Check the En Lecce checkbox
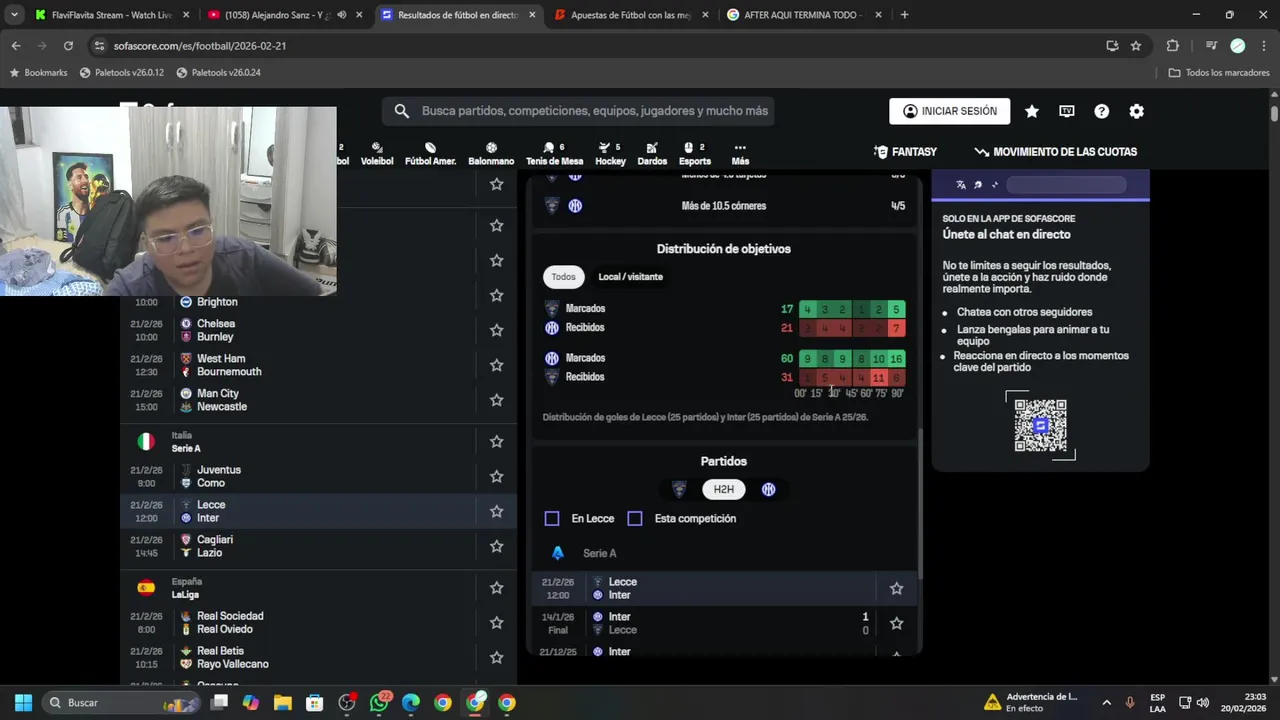Image resolution: width=1280 pixels, height=720 pixels. click(x=552, y=518)
